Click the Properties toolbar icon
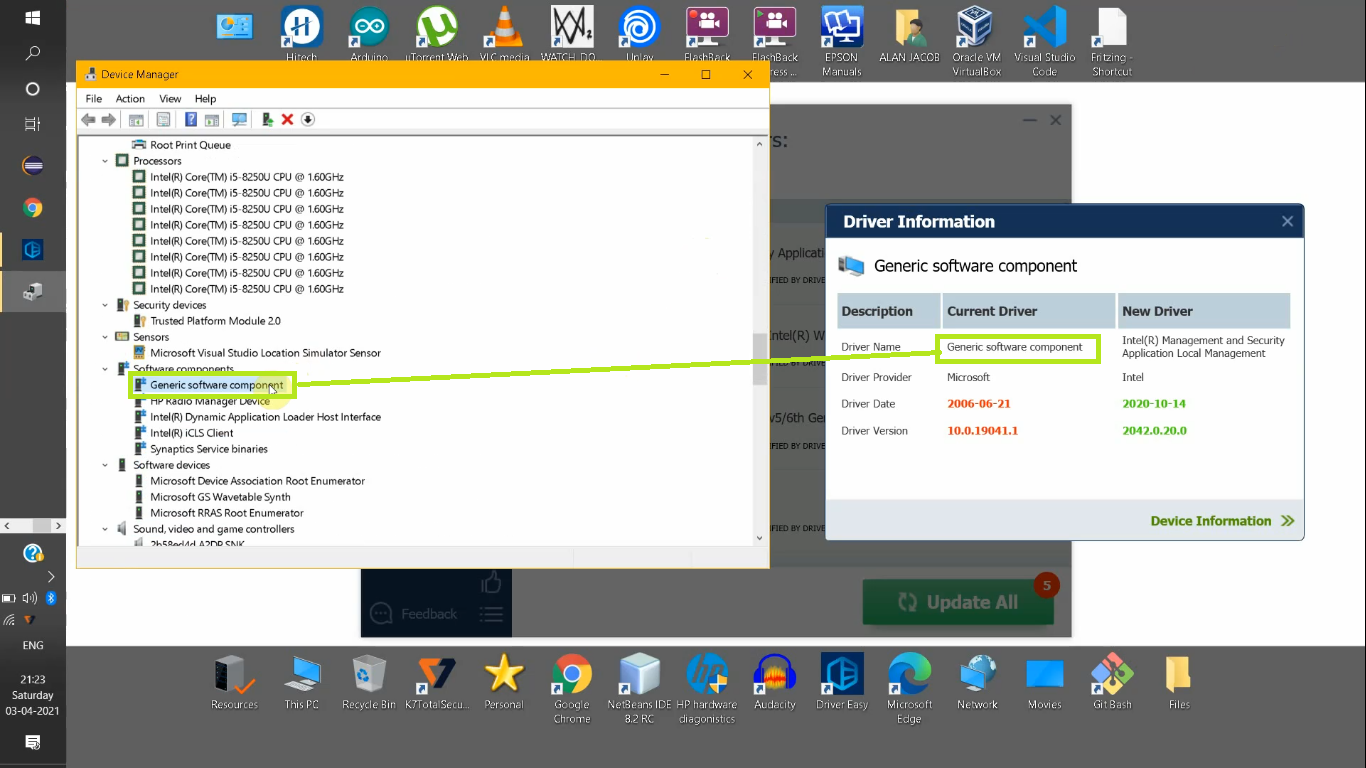The image size is (1366, 768). (163, 119)
